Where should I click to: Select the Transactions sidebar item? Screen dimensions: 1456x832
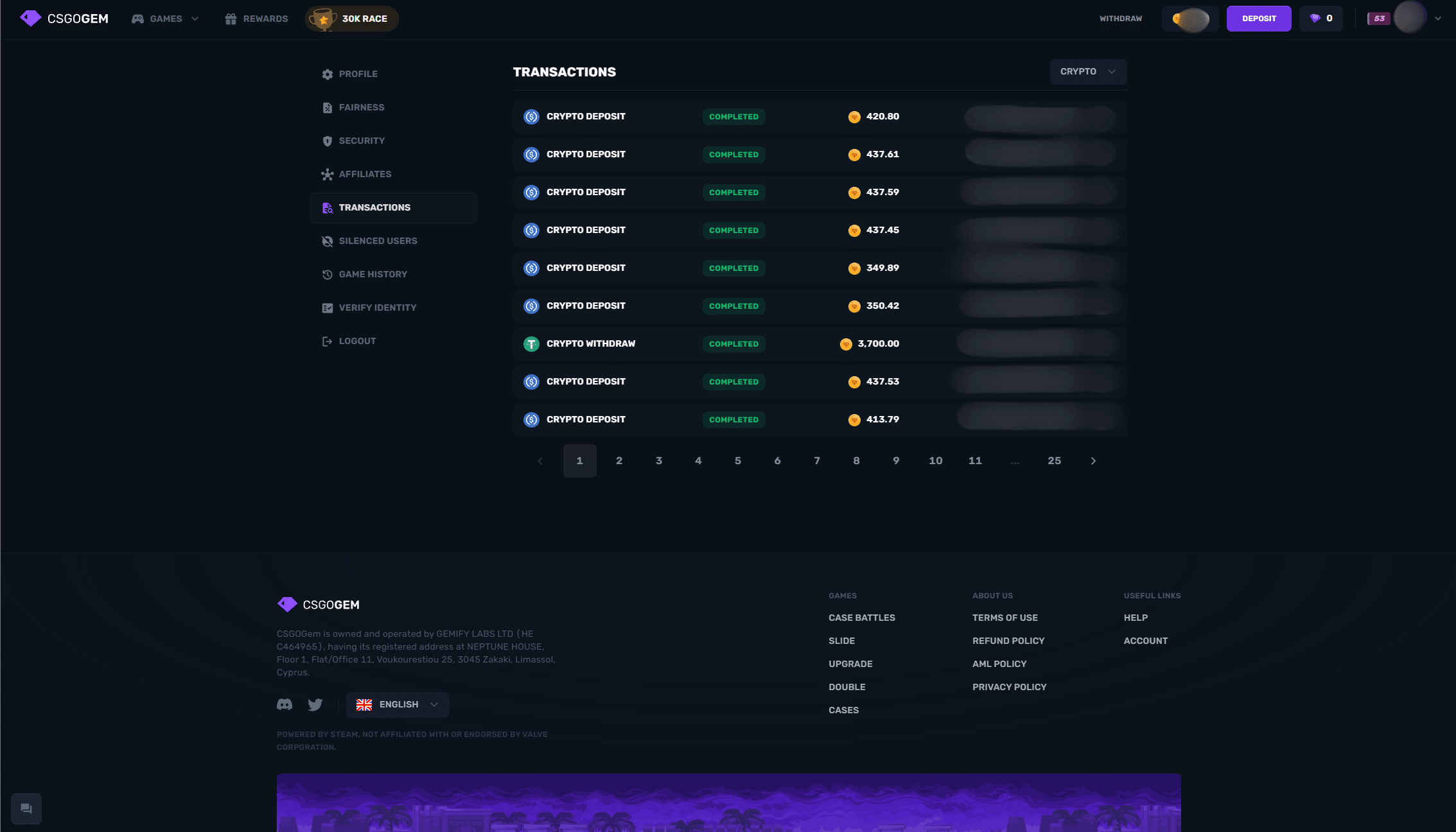[393, 207]
